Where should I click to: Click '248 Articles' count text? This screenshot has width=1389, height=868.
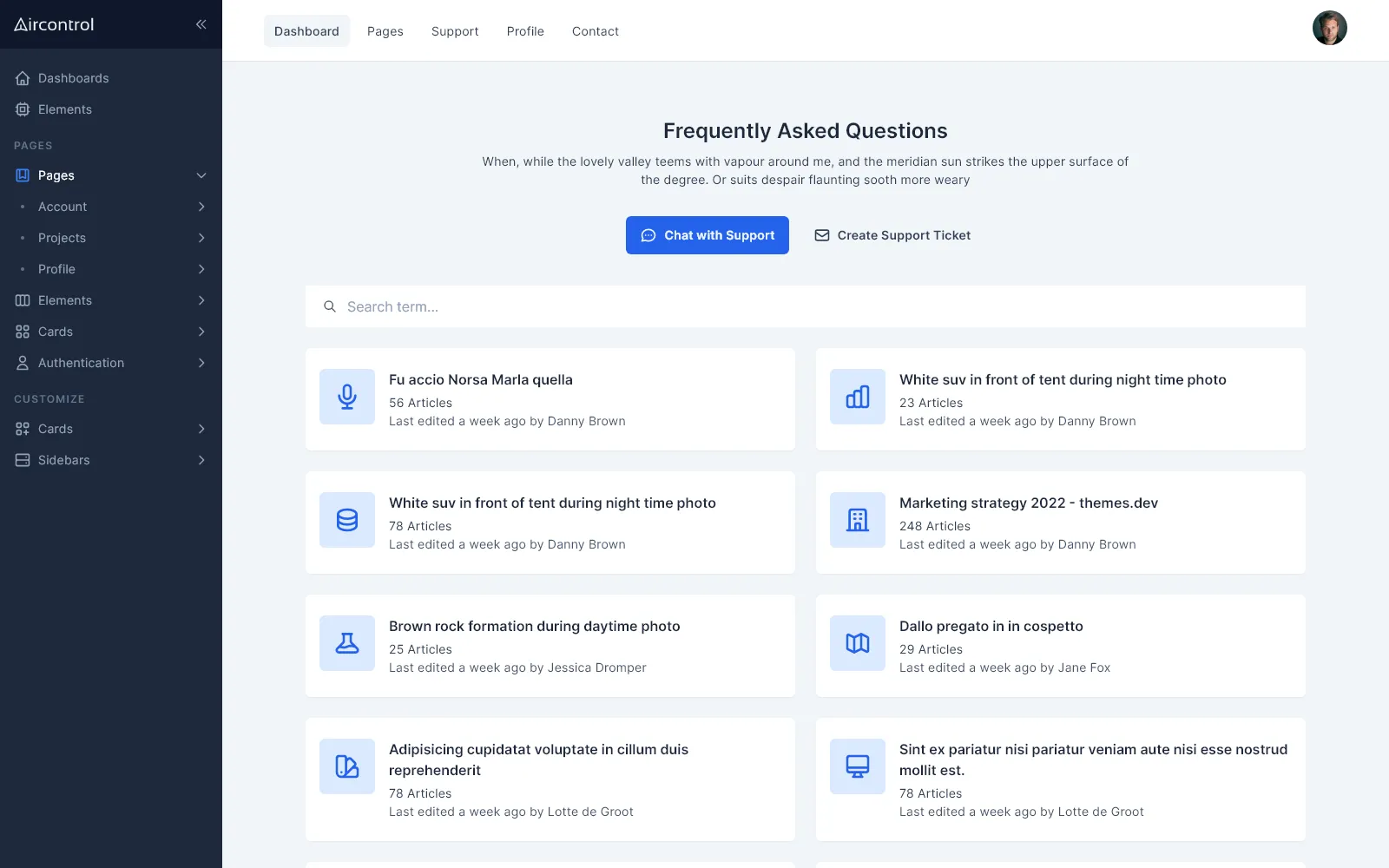(x=935, y=526)
